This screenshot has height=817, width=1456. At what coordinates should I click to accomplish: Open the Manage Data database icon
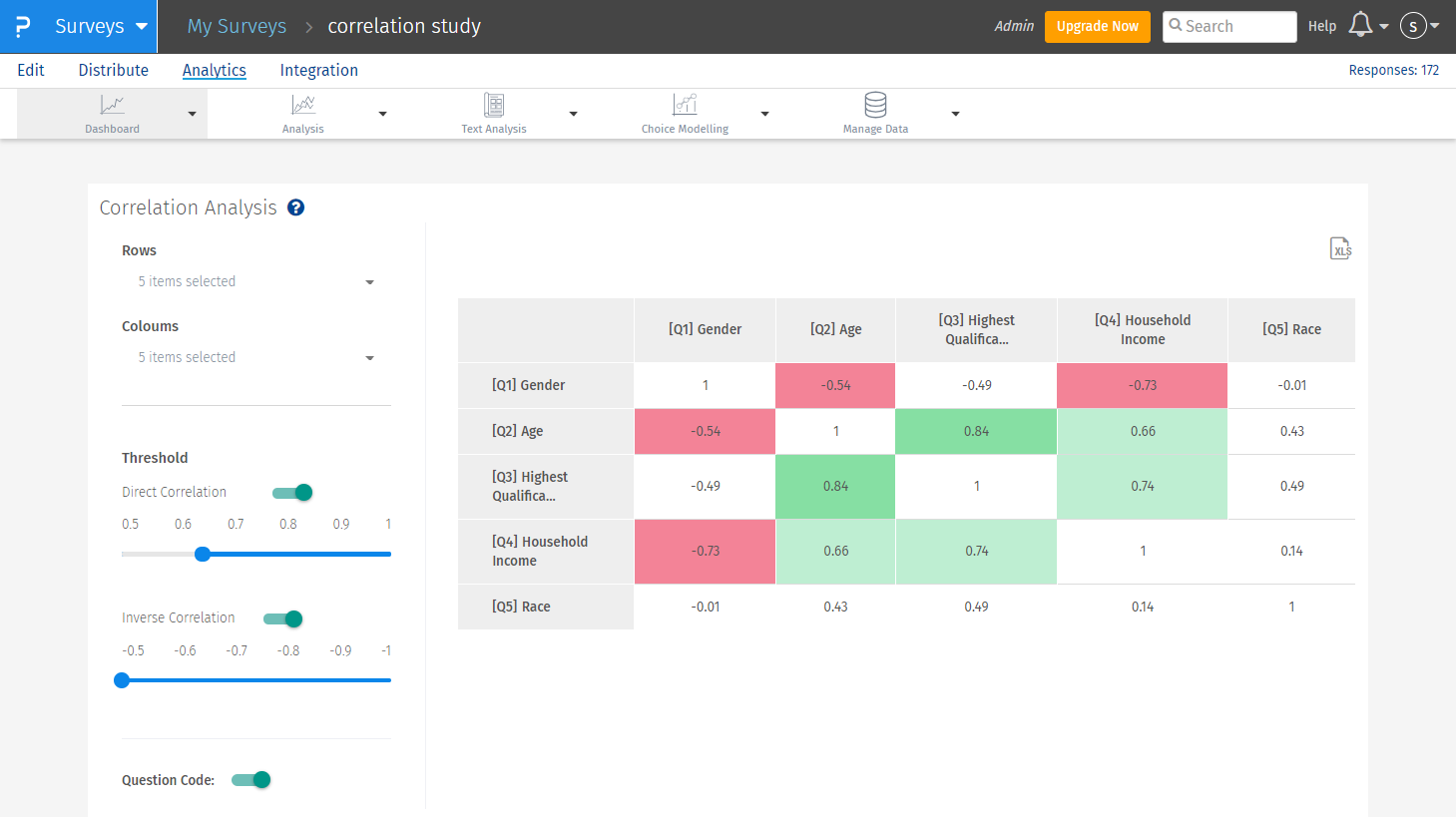pos(875,105)
